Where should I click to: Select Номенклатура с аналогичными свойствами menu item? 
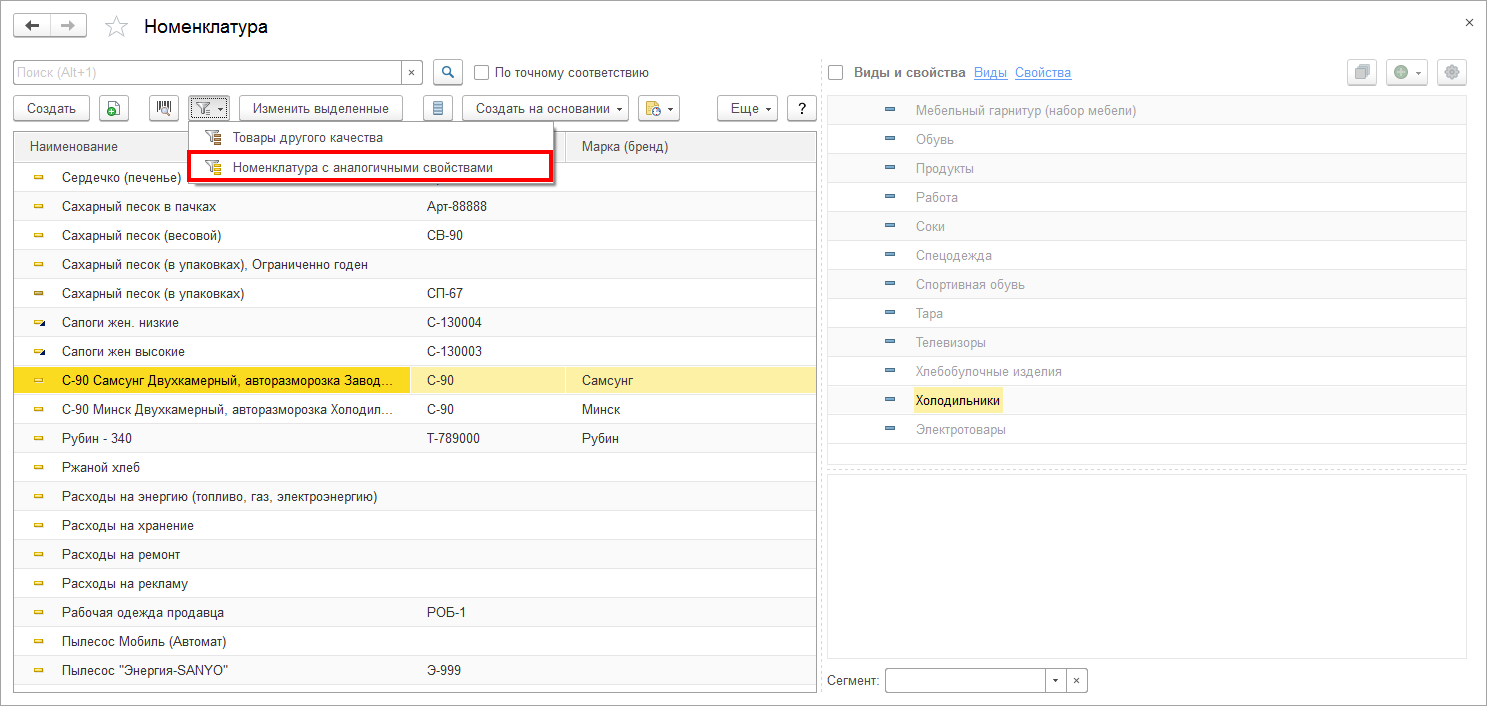pyautogui.click(x=370, y=167)
